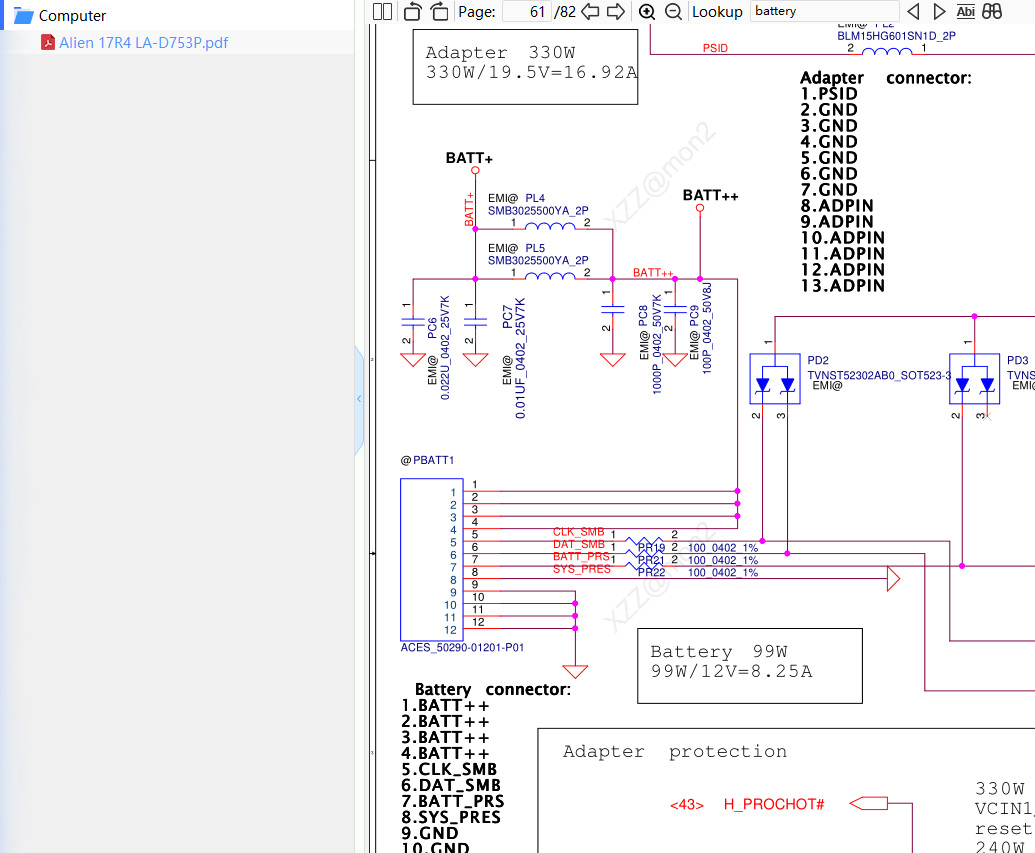
Task: Find previous match of lookup text
Action: (914, 11)
